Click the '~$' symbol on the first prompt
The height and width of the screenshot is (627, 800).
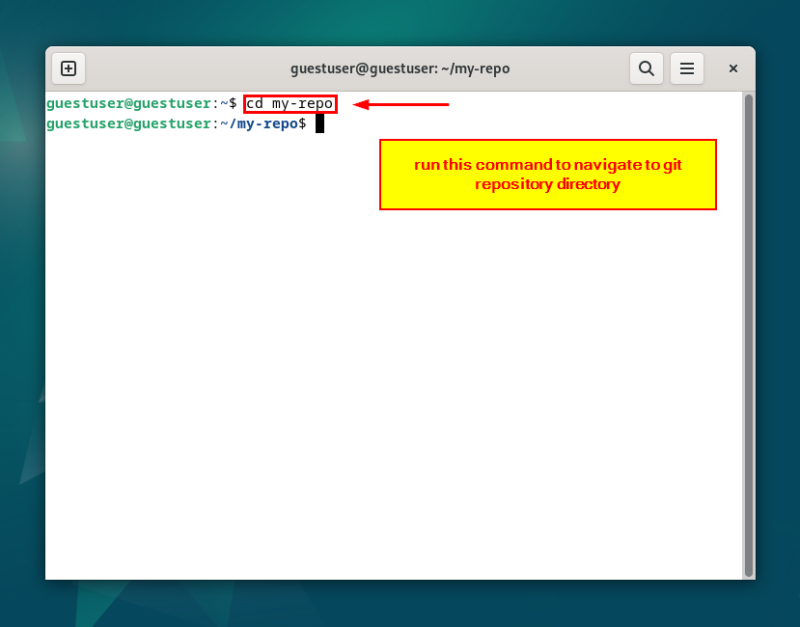pos(229,103)
